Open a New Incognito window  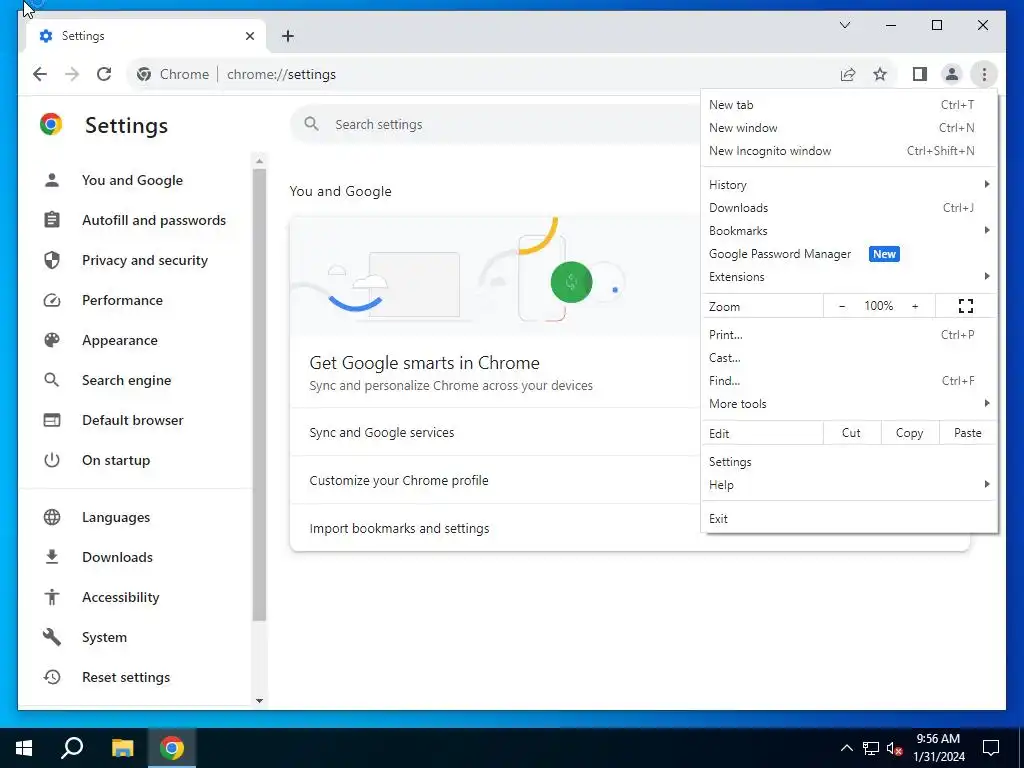coord(849,151)
